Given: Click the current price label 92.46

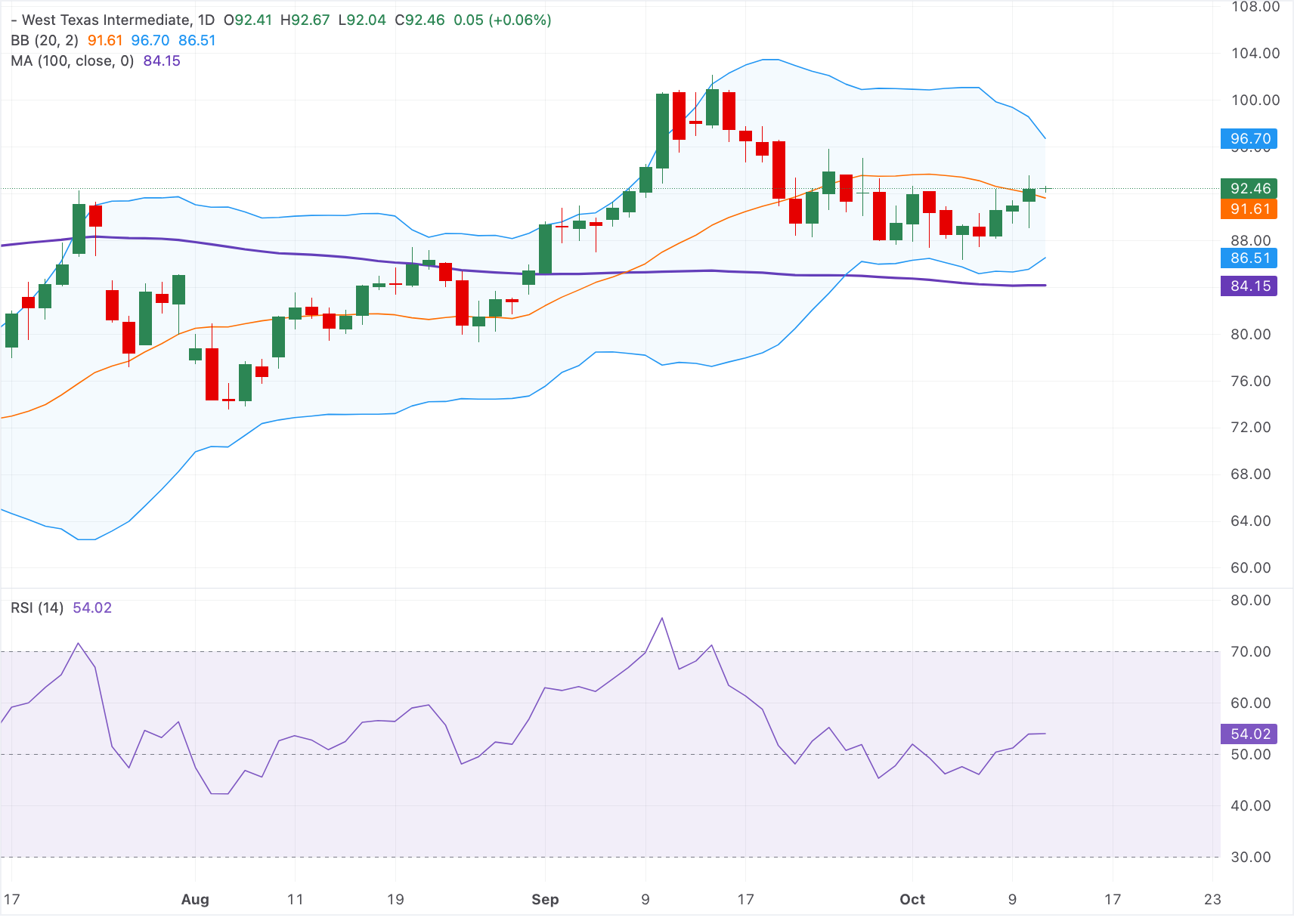Looking at the screenshot, I should pyautogui.click(x=1249, y=188).
